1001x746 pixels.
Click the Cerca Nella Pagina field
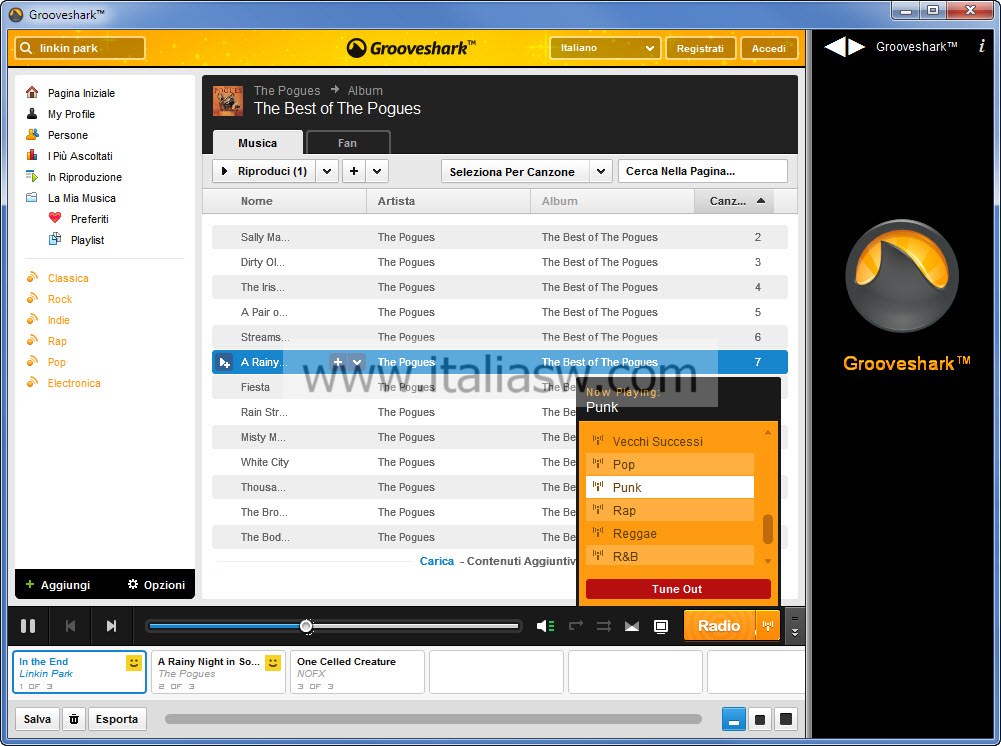click(x=703, y=171)
